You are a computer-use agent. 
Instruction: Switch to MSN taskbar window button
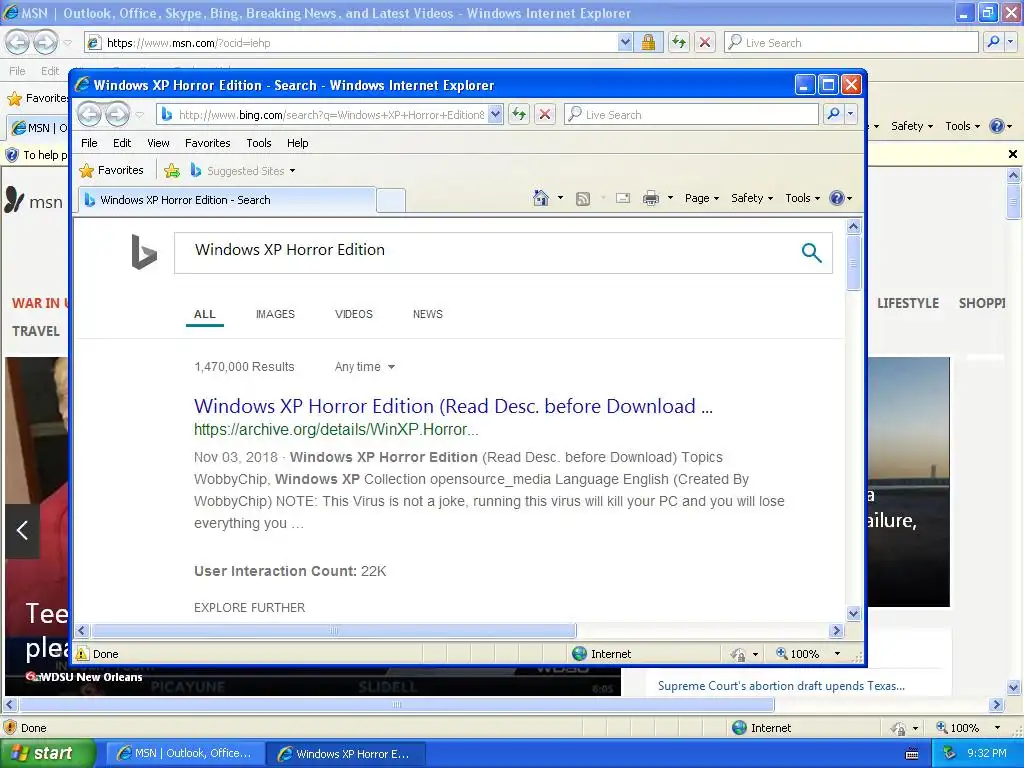point(185,753)
